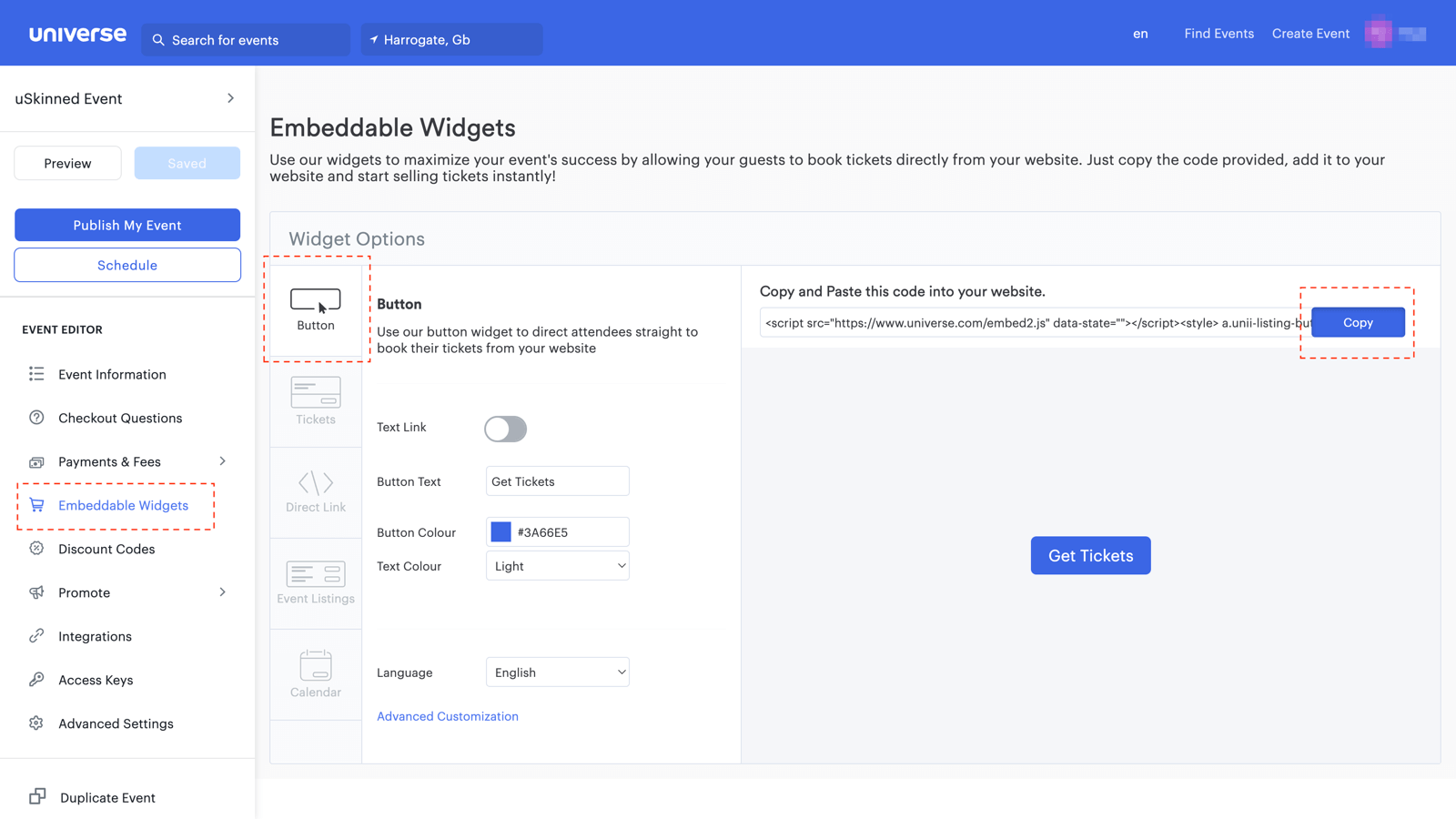Click the Button Text input field
This screenshot has width=1456, height=819.
coord(557,480)
